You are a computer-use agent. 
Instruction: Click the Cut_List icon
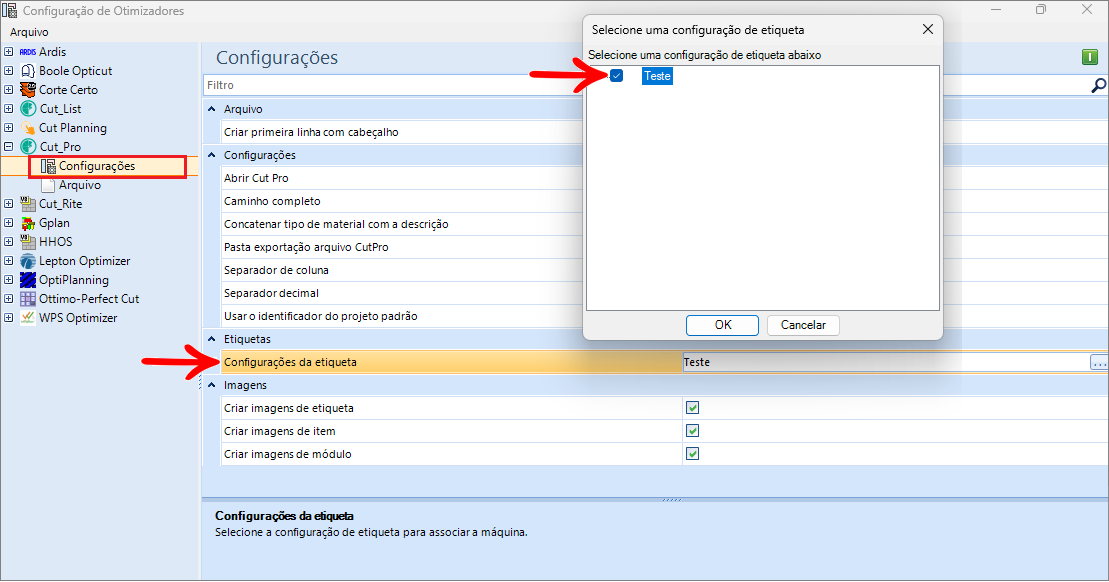click(x=28, y=109)
